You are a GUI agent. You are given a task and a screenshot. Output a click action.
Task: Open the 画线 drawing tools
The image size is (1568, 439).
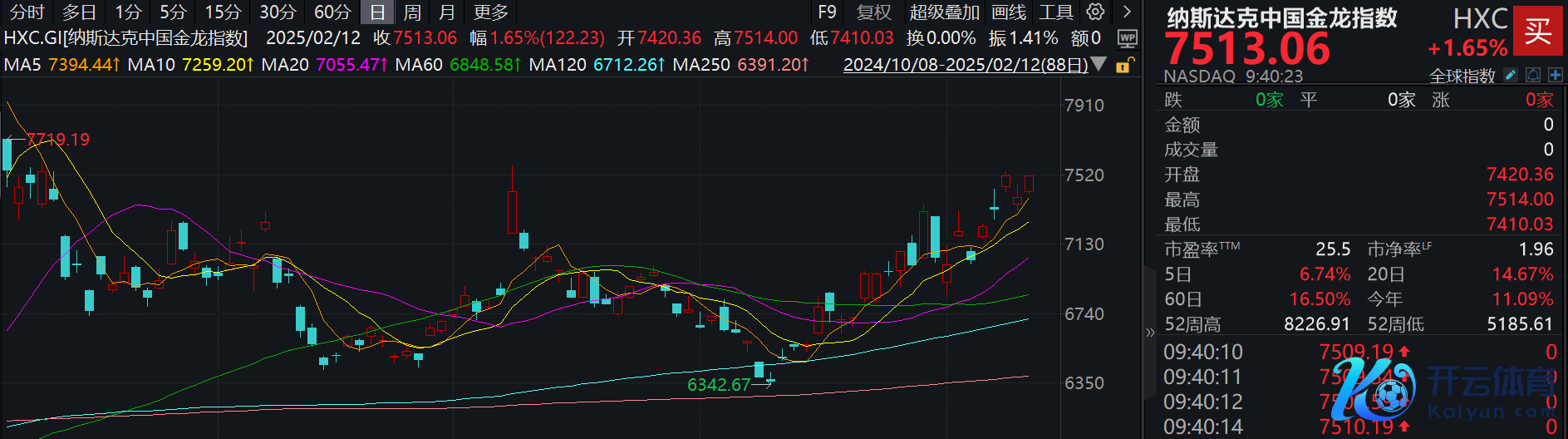(1009, 12)
